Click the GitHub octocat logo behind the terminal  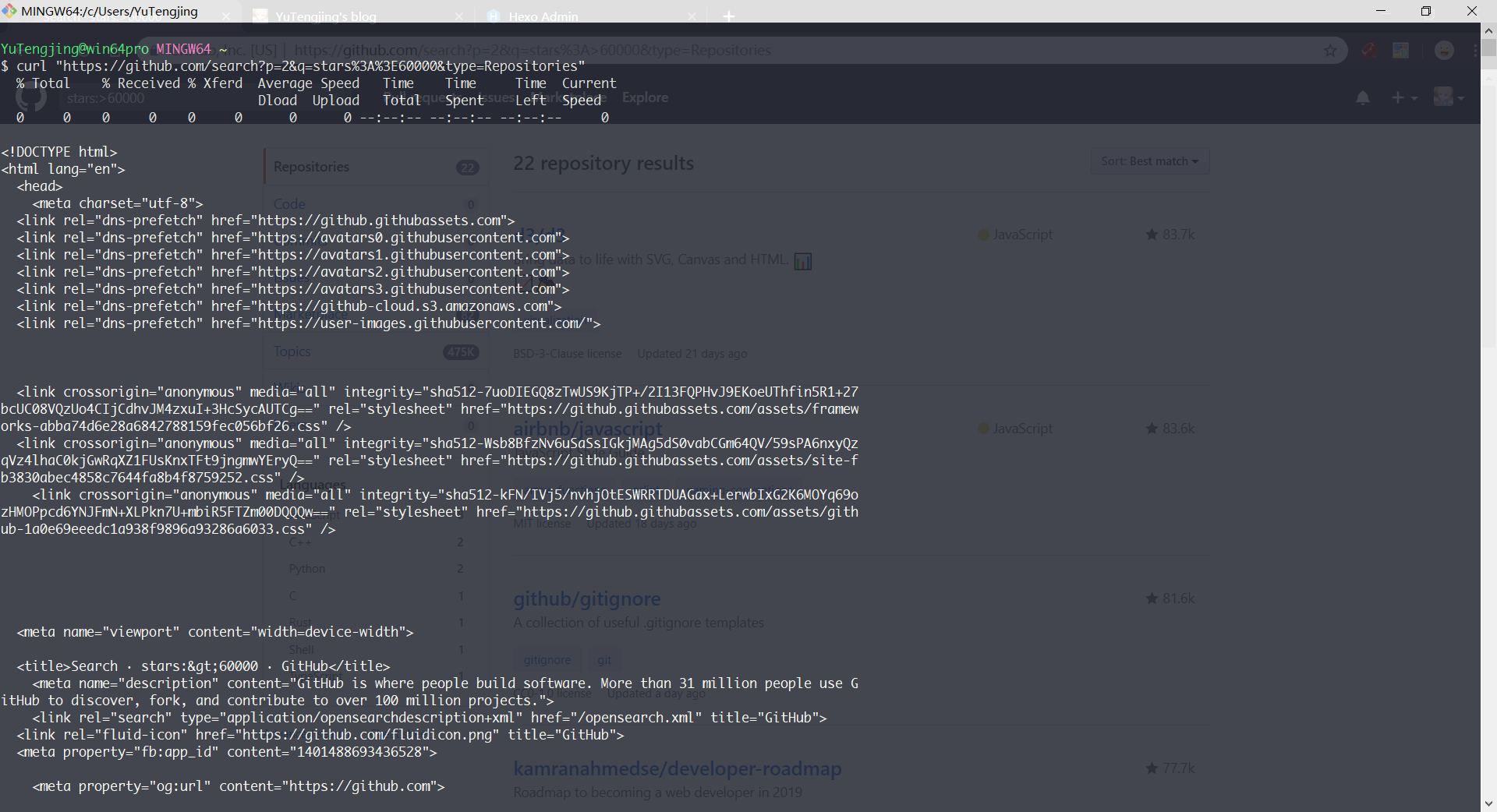31,98
